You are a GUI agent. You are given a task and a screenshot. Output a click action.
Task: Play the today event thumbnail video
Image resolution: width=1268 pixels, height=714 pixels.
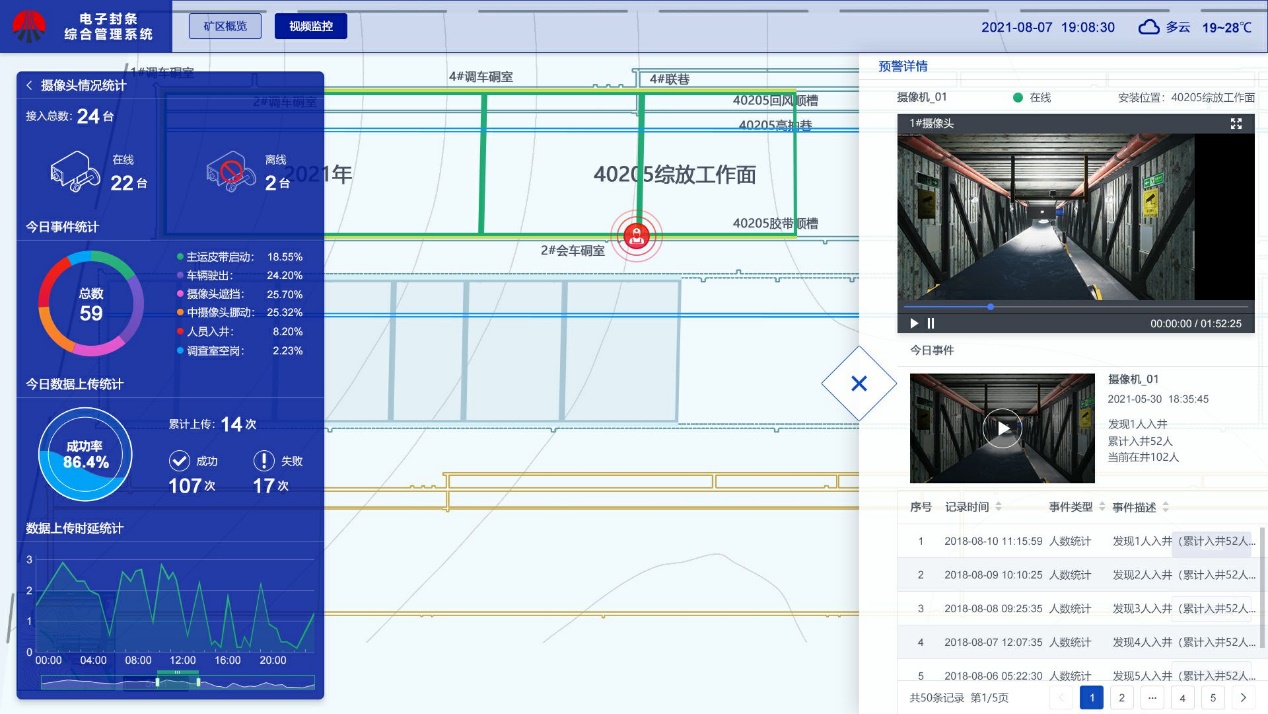pos(1002,428)
